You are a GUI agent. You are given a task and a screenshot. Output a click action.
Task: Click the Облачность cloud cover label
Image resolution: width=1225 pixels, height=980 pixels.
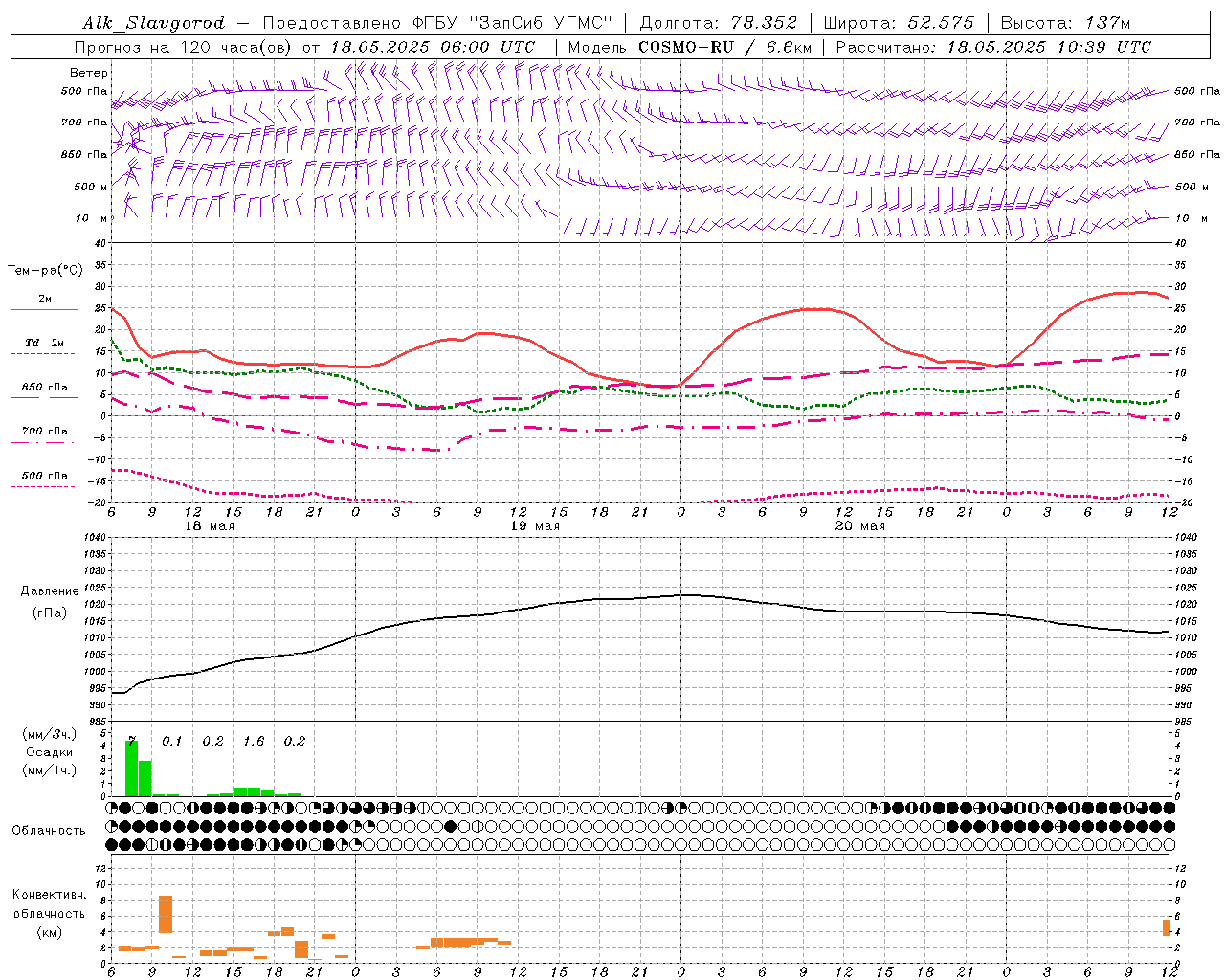click(49, 831)
